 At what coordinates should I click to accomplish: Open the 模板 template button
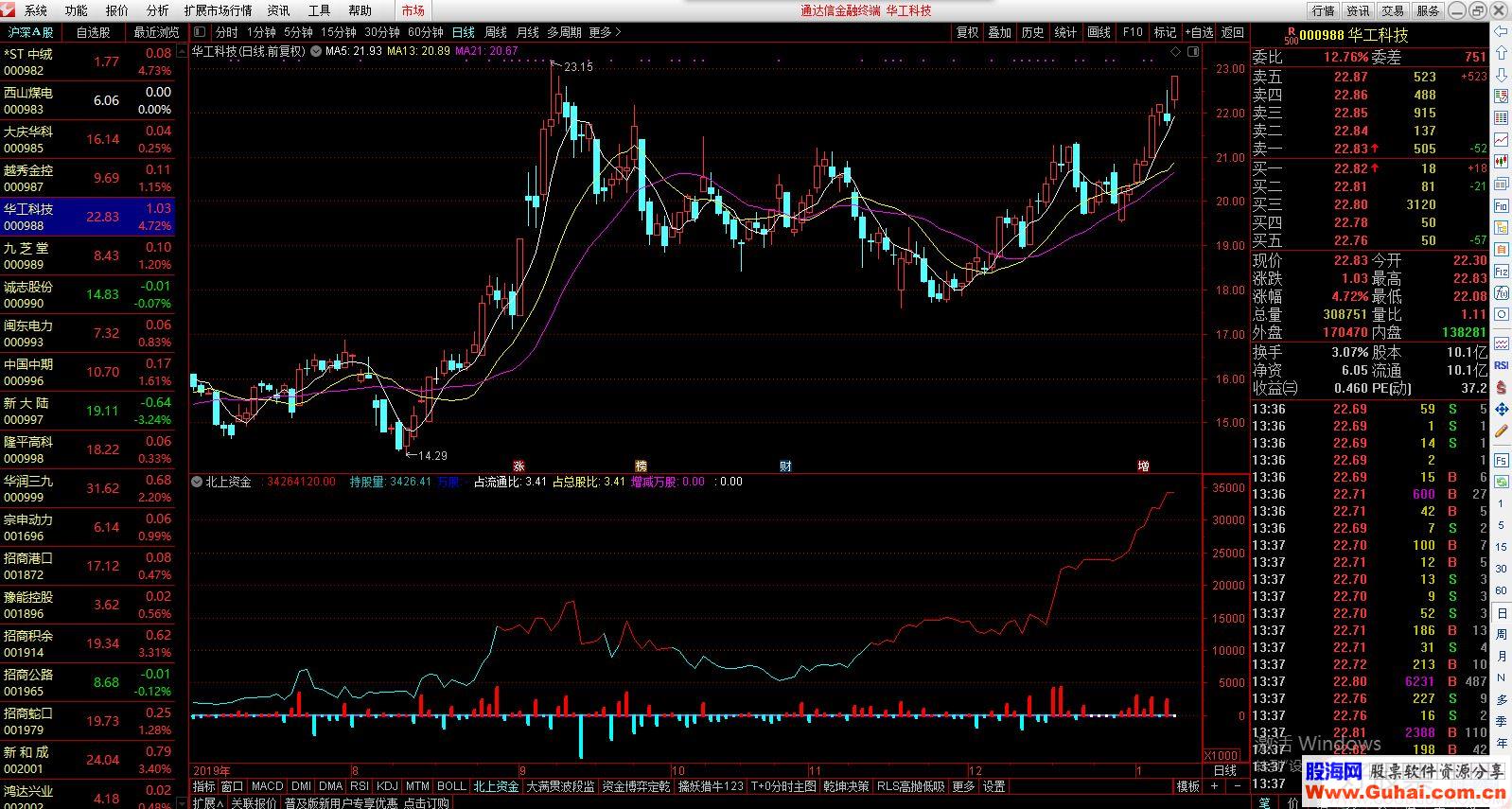(x=1187, y=786)
